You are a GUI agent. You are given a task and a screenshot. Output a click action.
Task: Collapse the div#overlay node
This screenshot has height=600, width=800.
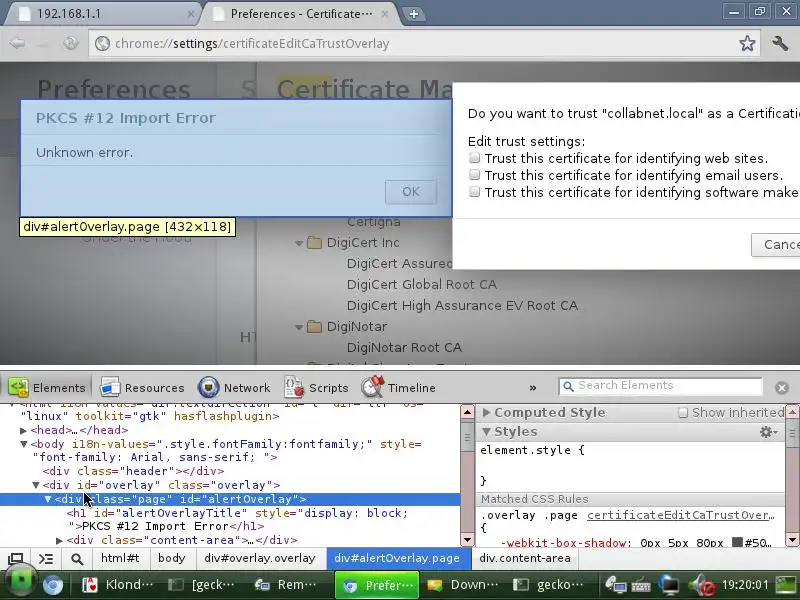coord(36,485)
